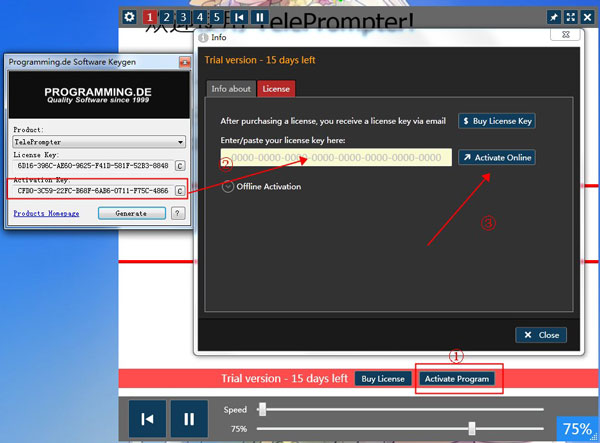The image size is (600, 443).
Task: Open the Product dropdown showing TelePrompter
Action: click(x=98, y=142)
